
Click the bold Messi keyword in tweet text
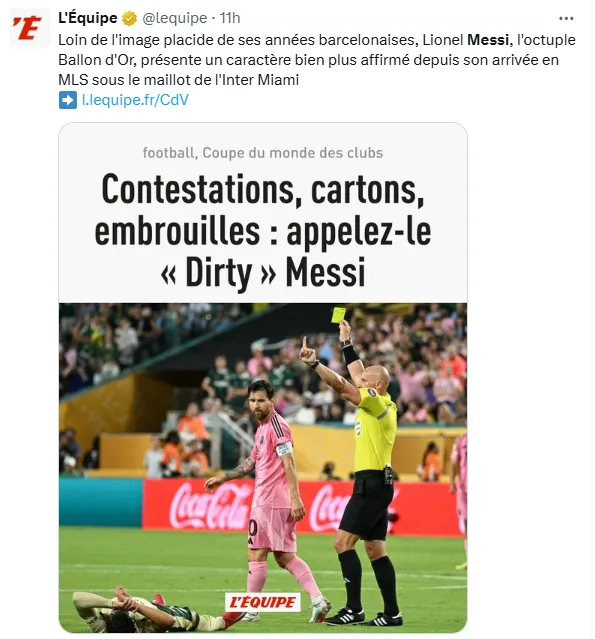pyautogui.click(x=488, y=40)
